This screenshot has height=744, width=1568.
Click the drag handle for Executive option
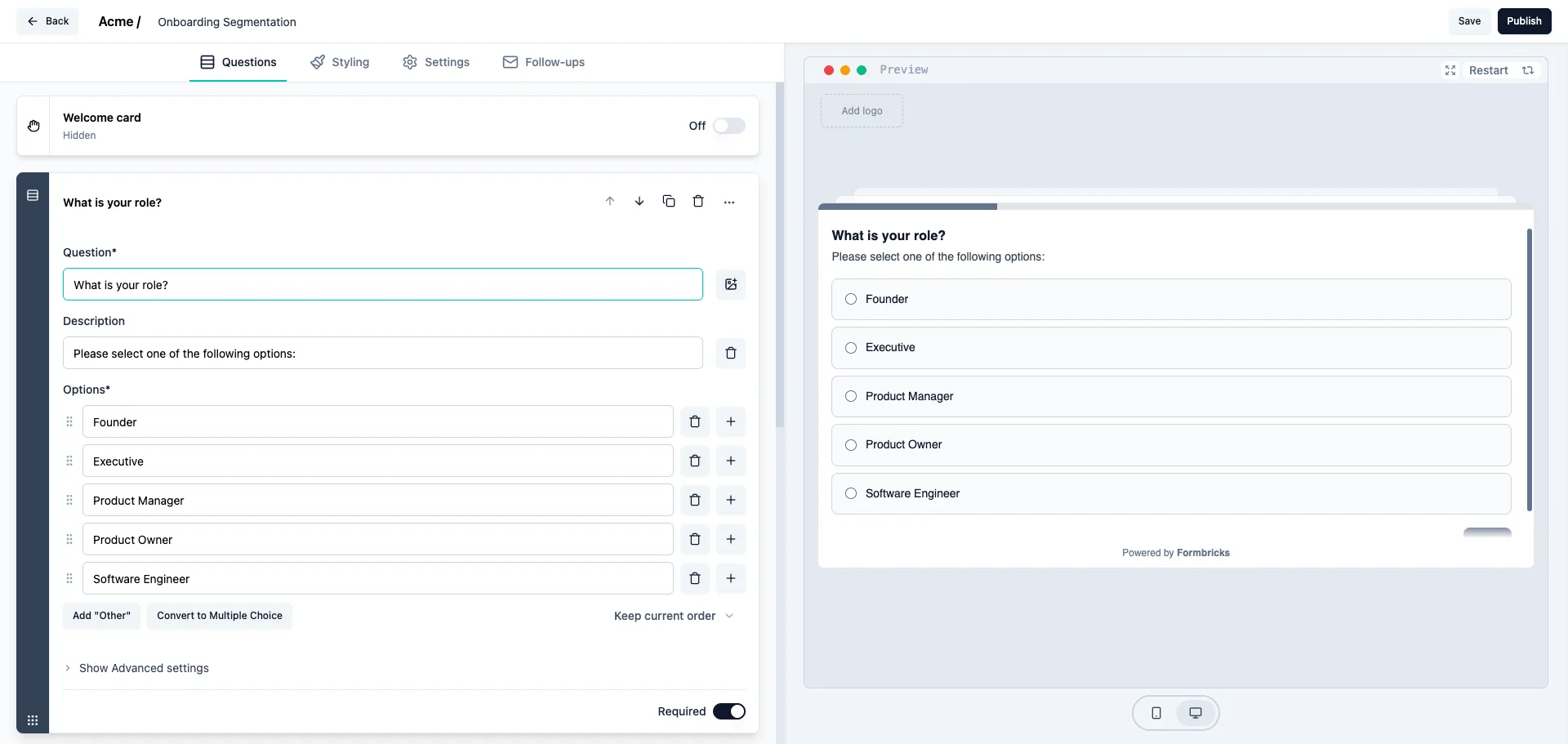[69, 461]
